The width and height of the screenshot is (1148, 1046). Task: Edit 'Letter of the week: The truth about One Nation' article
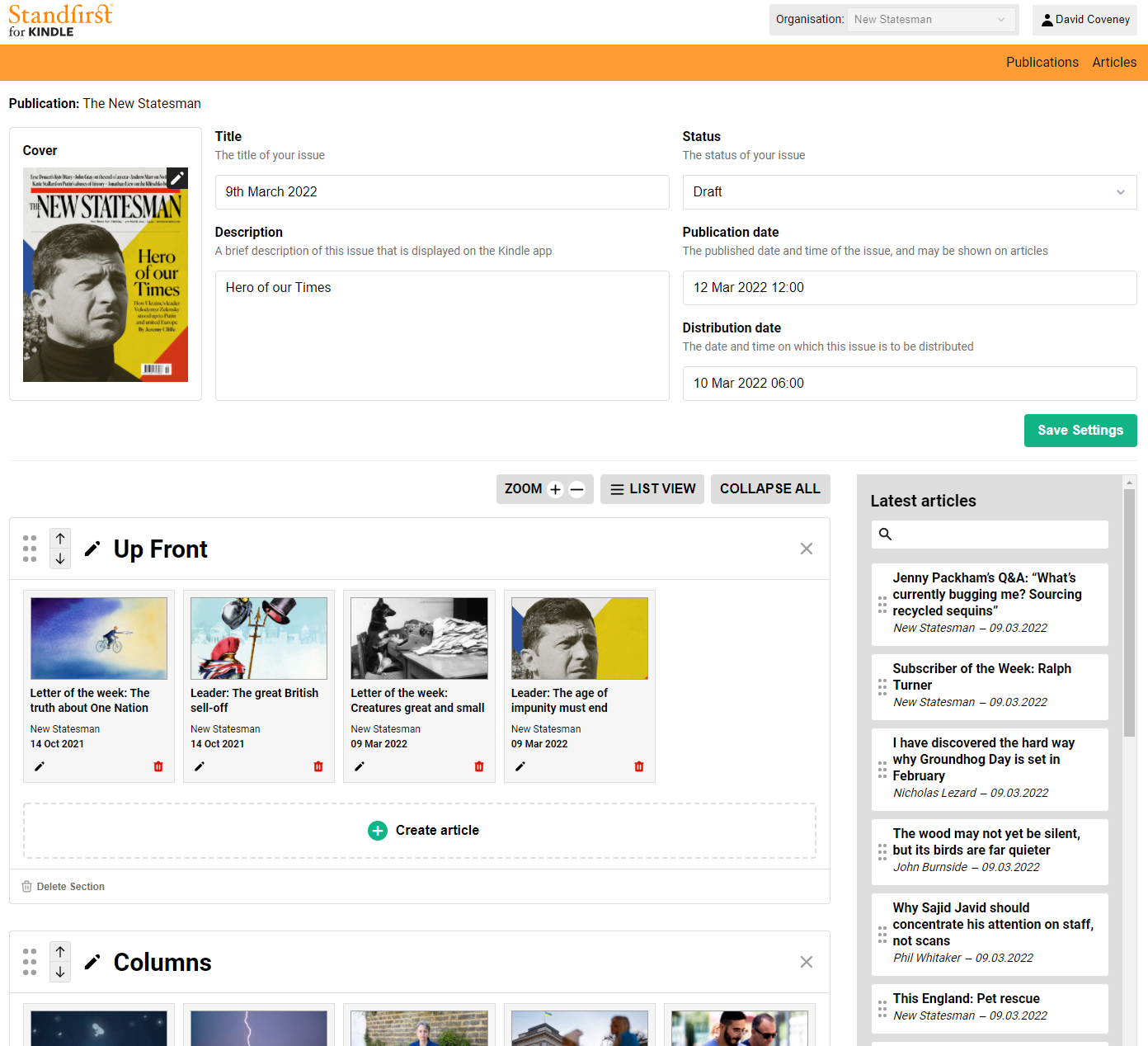(40, 766)
